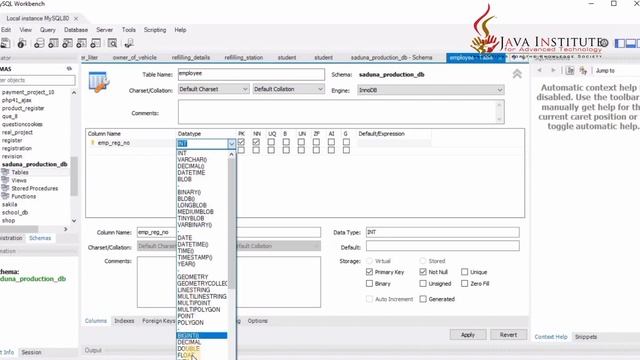Close the Local instance MySQL80 tab

click(76, 18)
